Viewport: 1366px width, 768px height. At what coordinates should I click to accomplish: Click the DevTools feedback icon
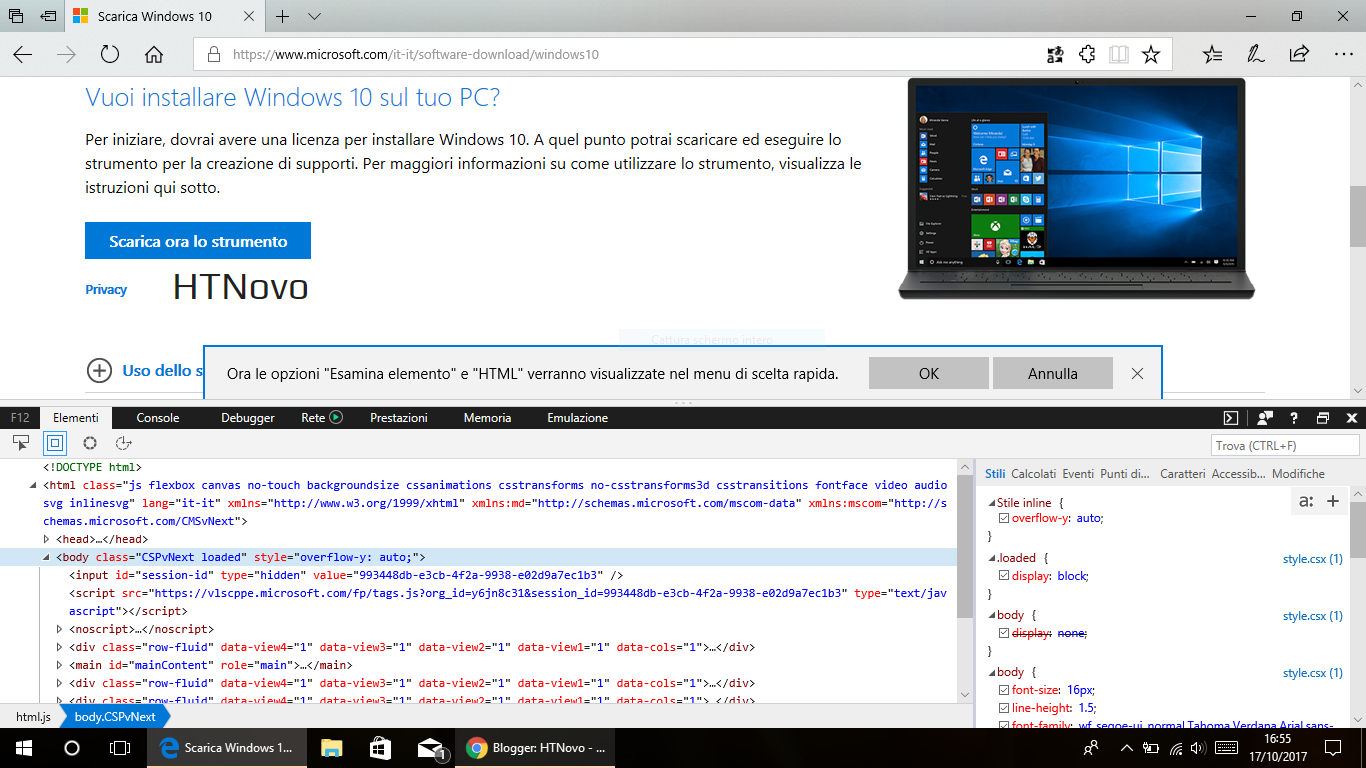tap(1265, 418)
